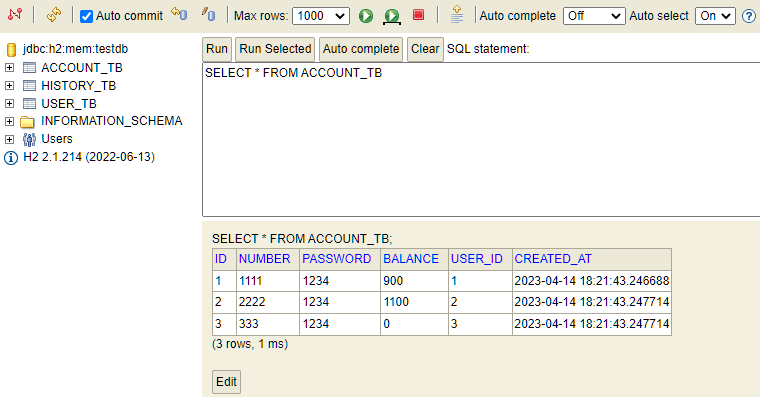760x397 pixels.
Task: Click the executed 'SELECT * FROM ACCOUNT_TB;' result line
Action: 302,238
